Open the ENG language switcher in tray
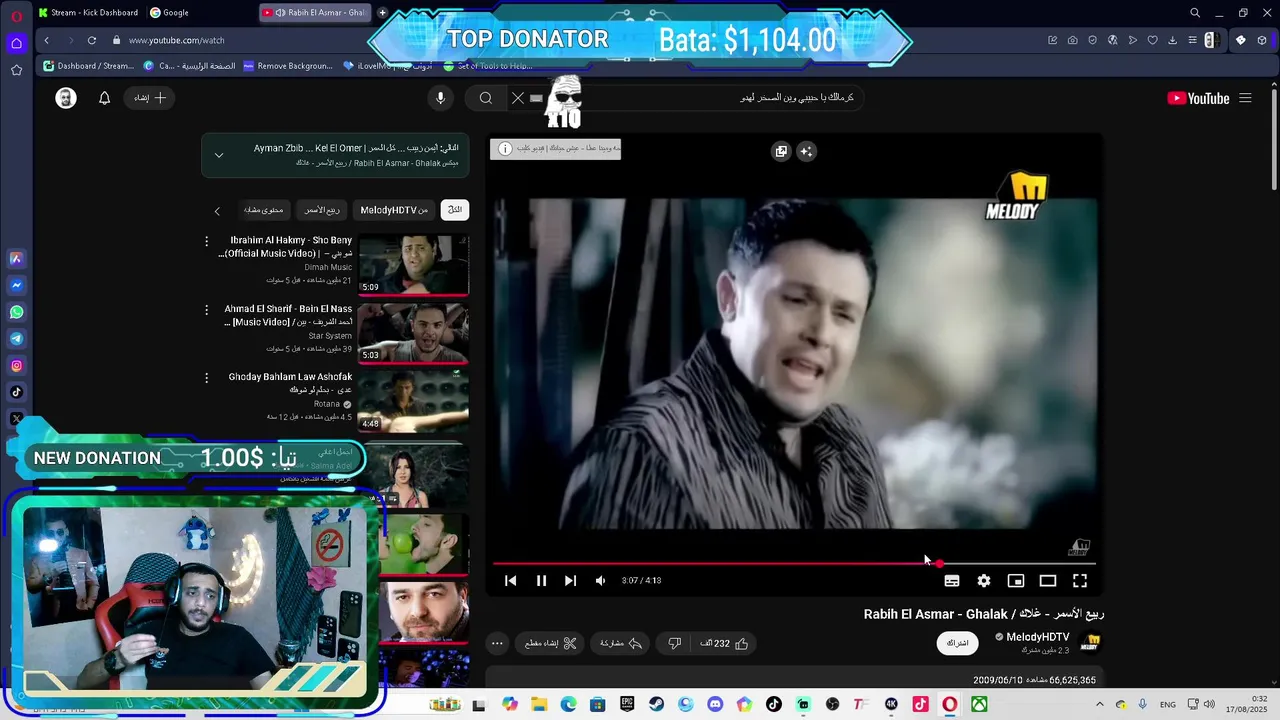Image resolution: width=1280 pixels, height=720 pixels. 1168,705
